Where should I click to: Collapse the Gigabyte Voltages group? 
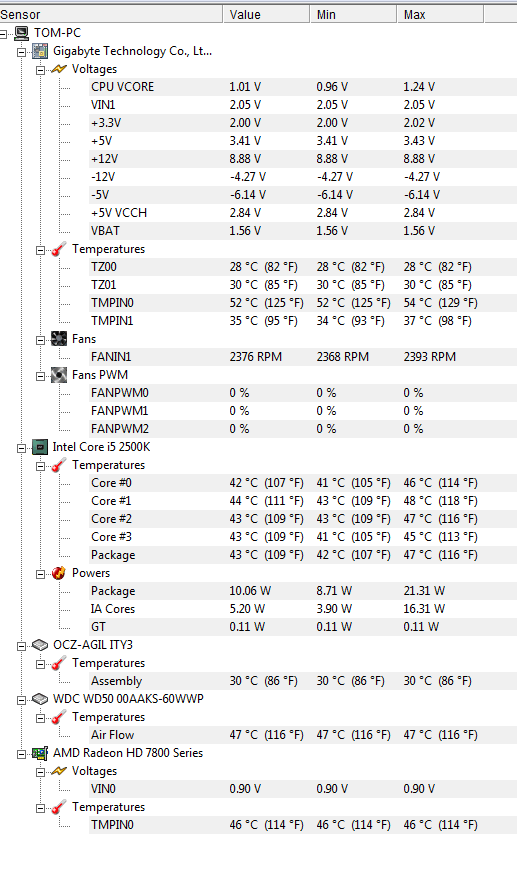point(41,71)
